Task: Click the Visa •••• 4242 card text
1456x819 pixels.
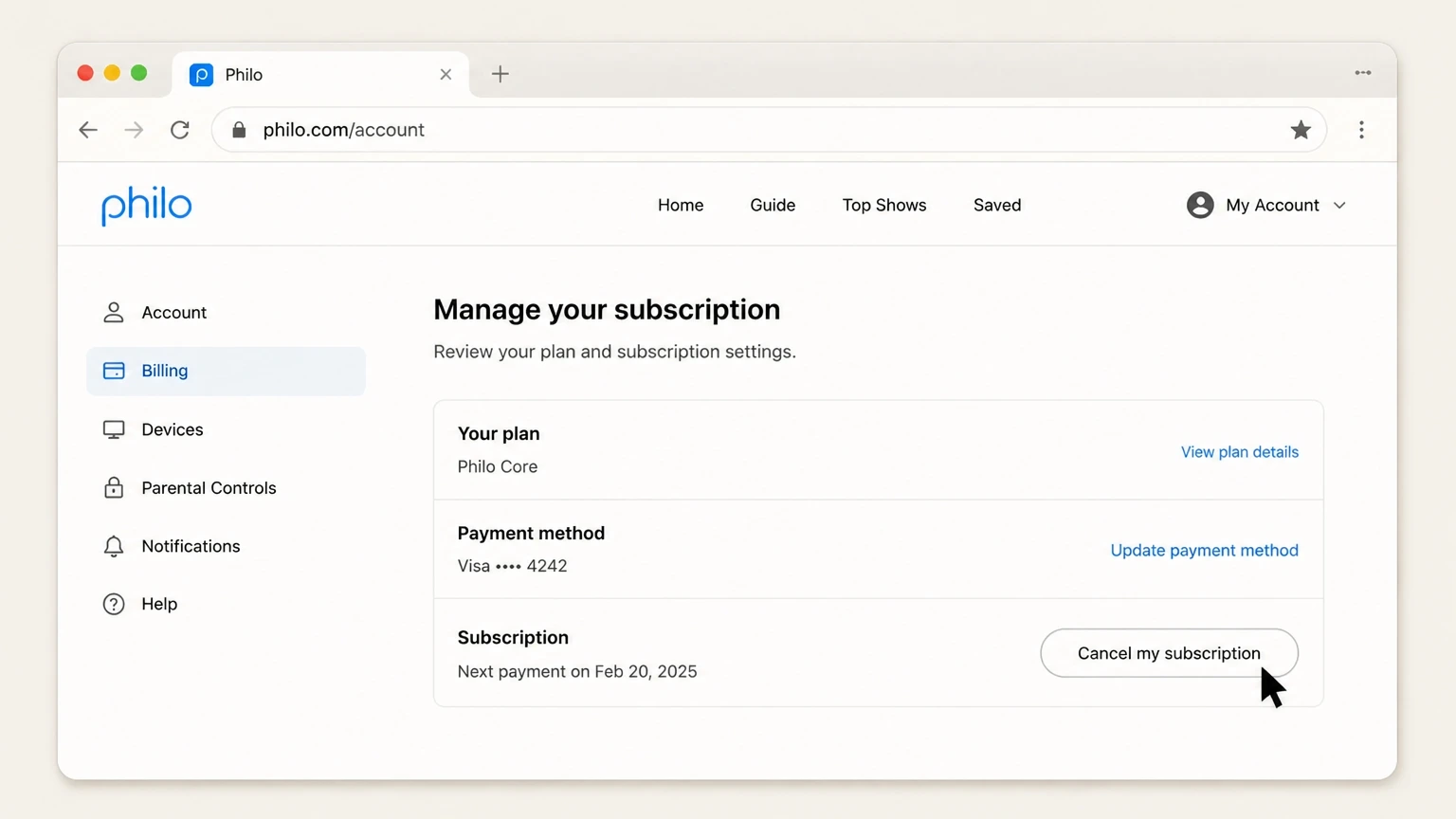Action: pos(512,566)
